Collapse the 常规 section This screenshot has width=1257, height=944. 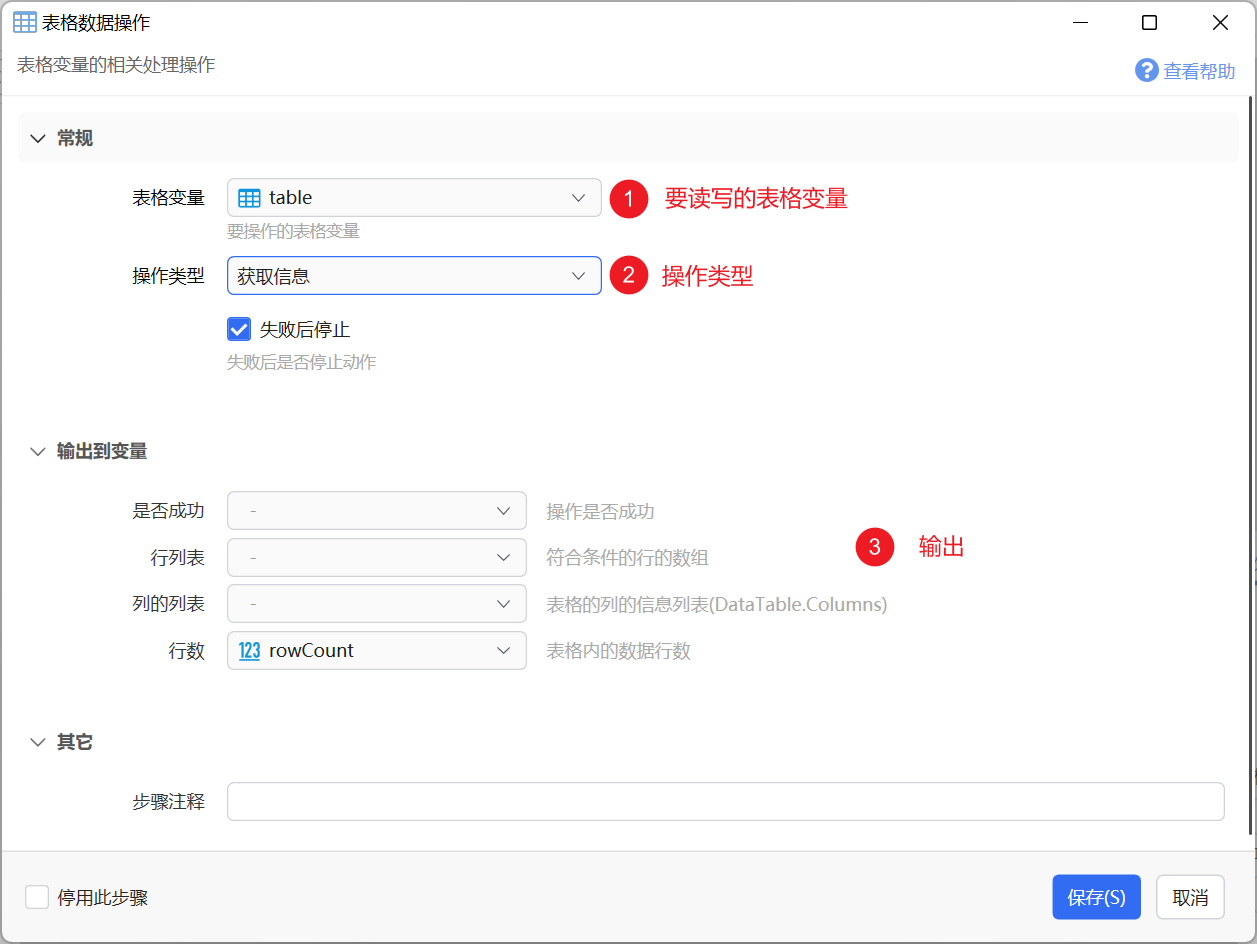point(38,139)
